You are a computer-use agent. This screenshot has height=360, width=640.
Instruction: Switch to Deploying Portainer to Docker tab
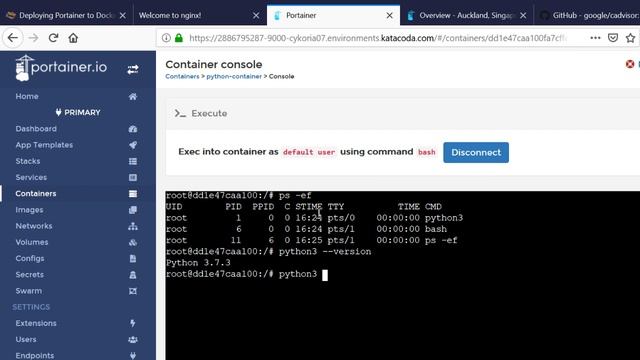[65, 16]
